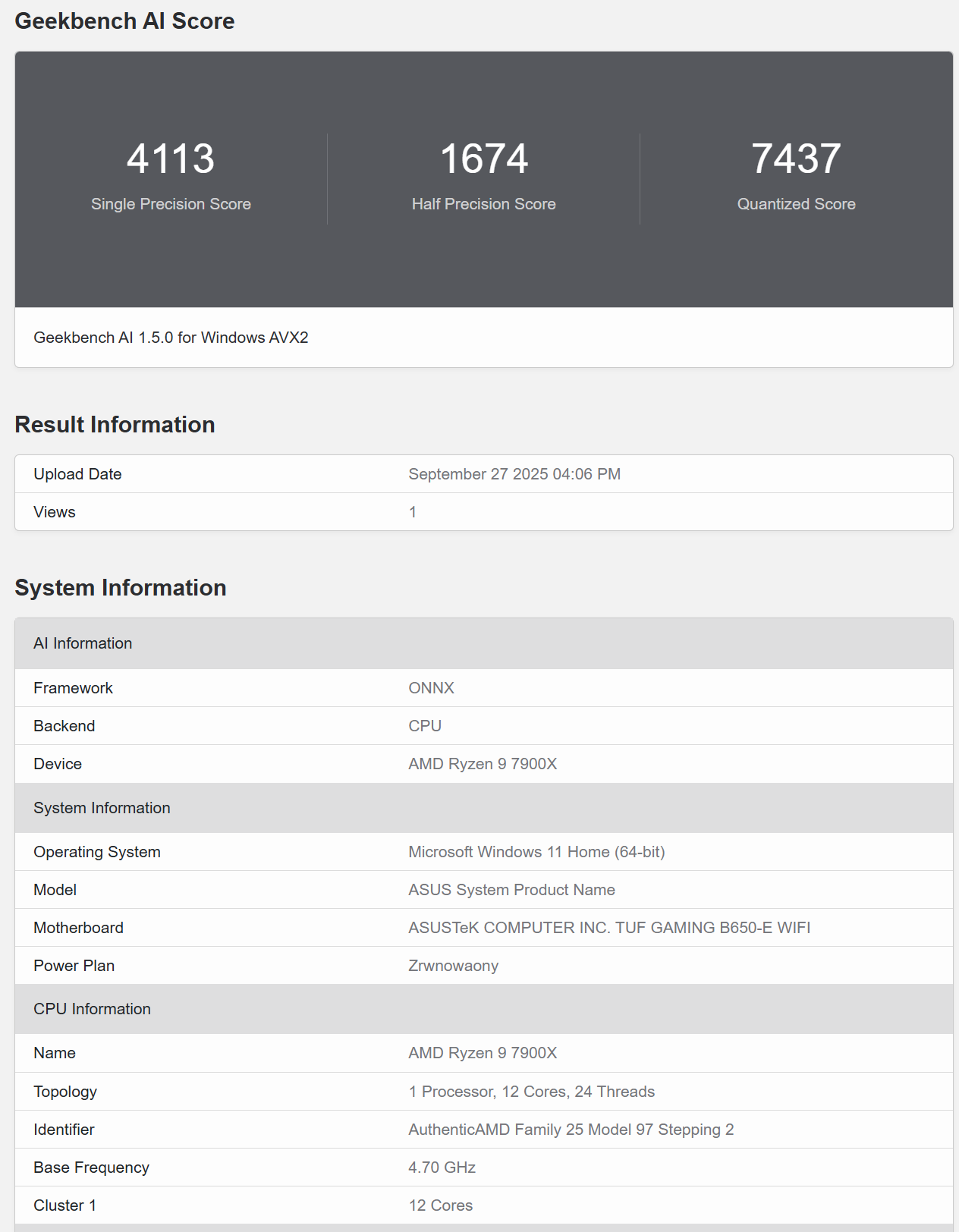Image resolution: width=959 pixels, height=1232 pixels.
Task: Select the Power Plan value Zrwnowaony
Action: click(x=453, y=966)
